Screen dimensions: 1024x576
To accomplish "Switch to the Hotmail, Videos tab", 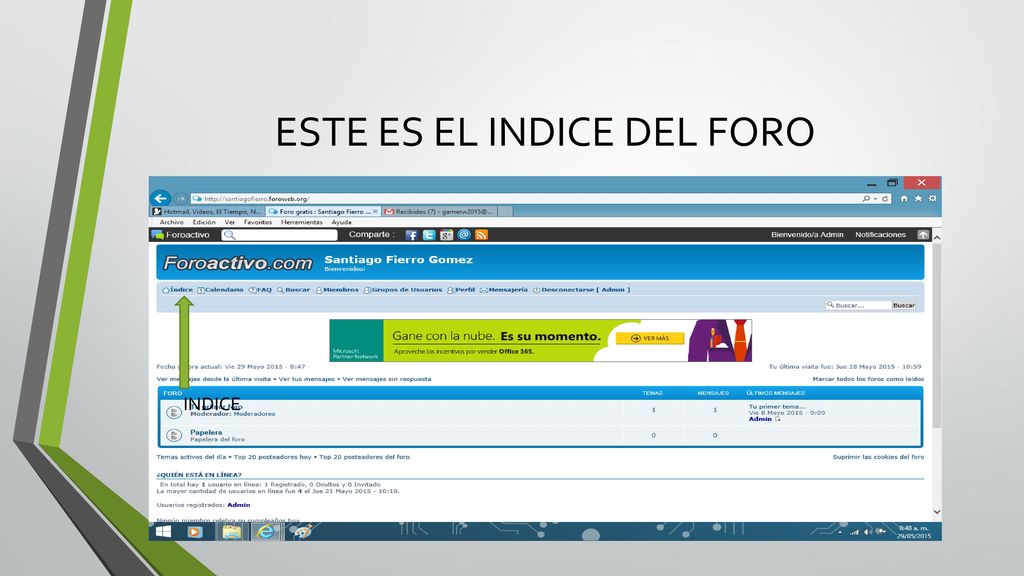I will tap(207, 212).
